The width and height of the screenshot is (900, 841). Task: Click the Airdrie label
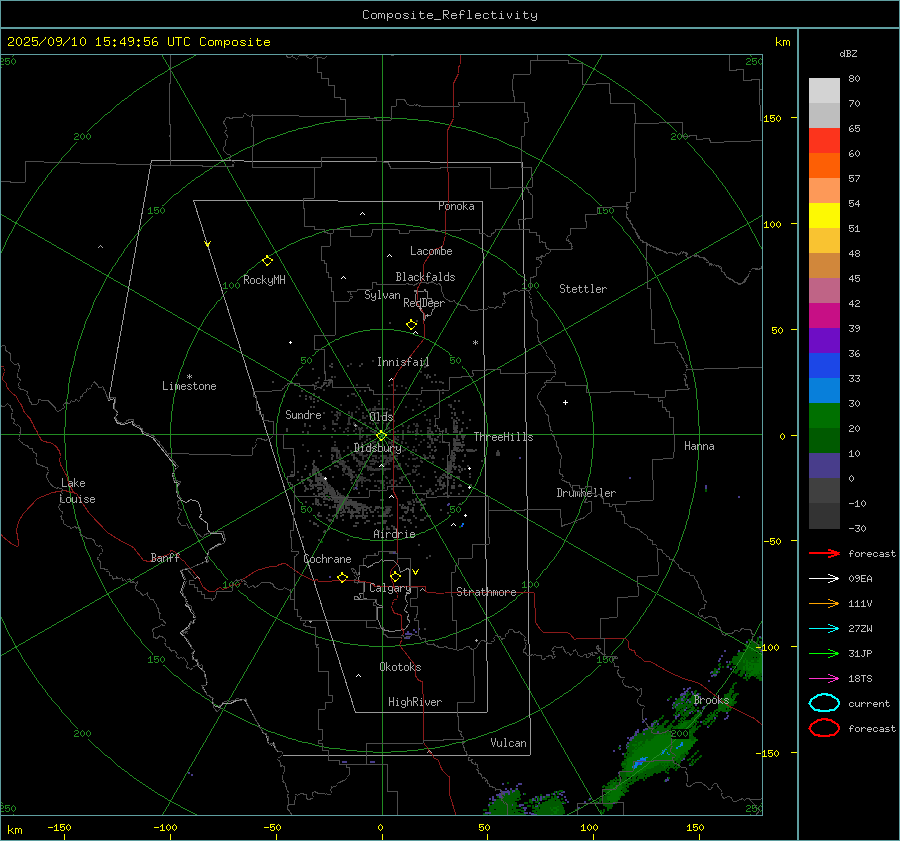(394, 534)
